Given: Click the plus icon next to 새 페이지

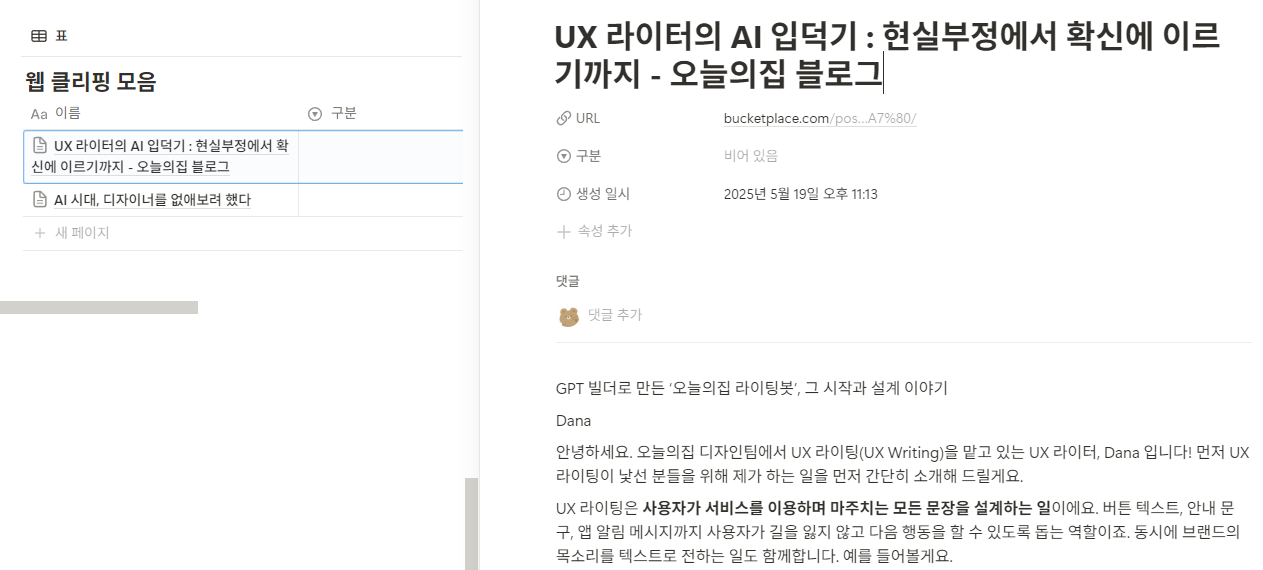Looking at the screenshot, I should (40, 233).
